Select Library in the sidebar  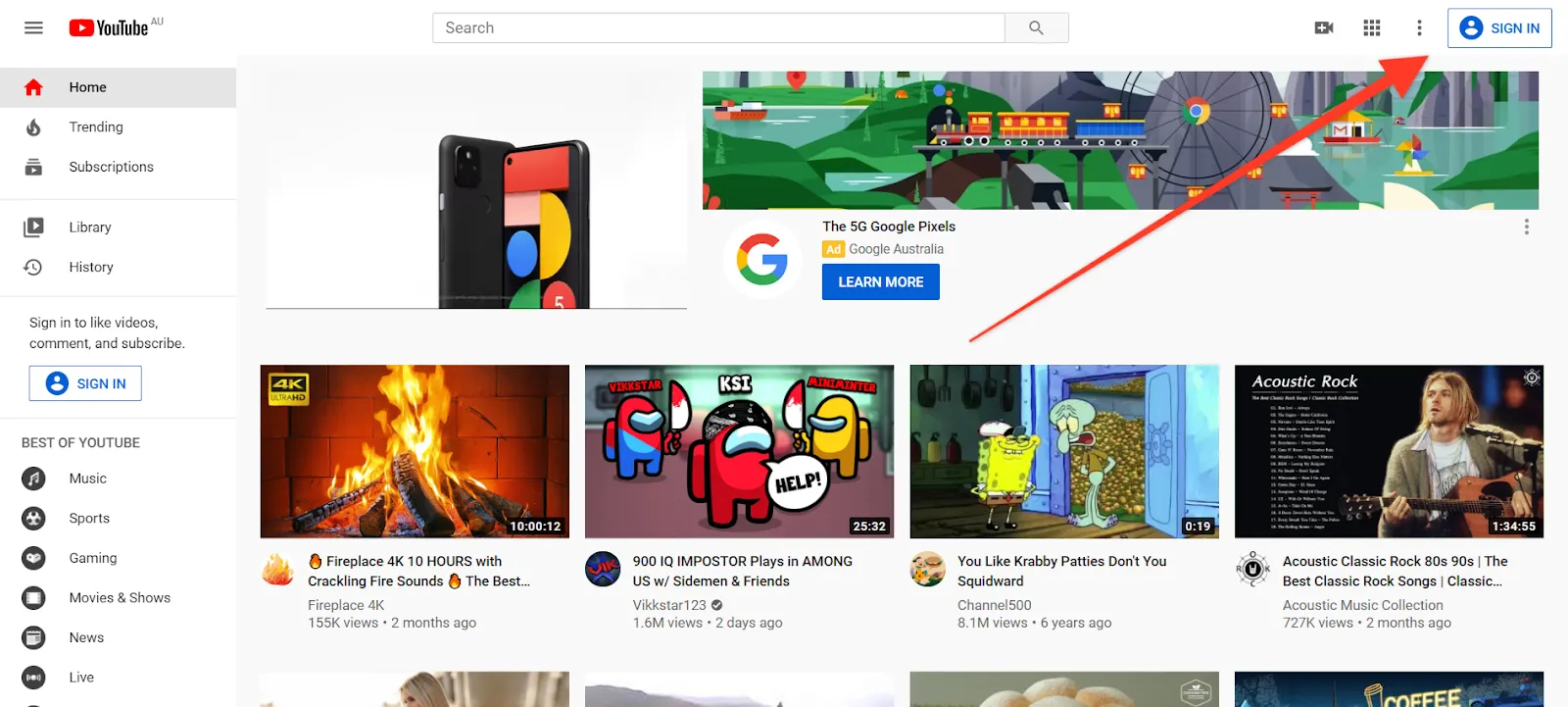point(118,227)
